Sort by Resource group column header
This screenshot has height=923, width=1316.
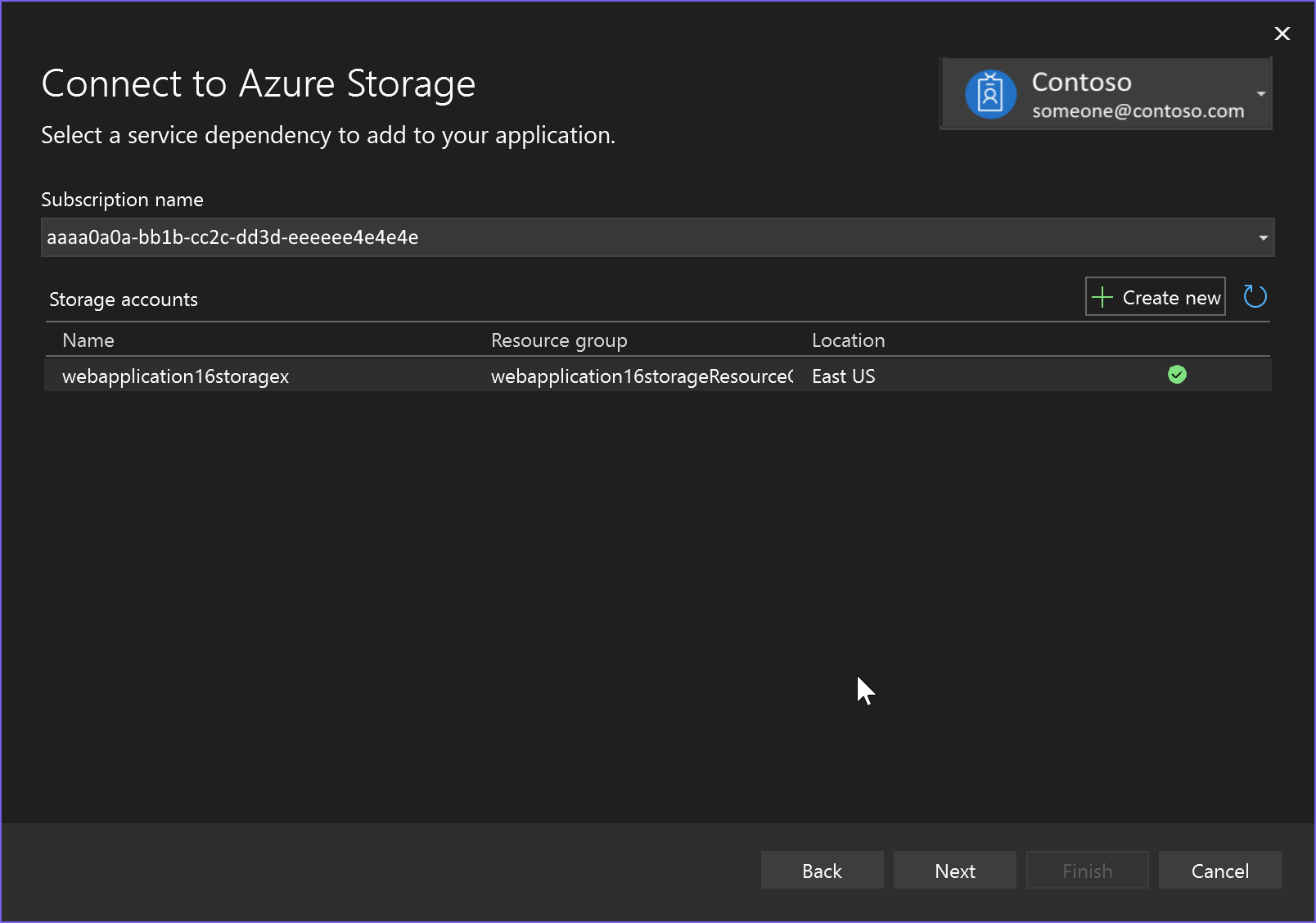tap(559, 340)
